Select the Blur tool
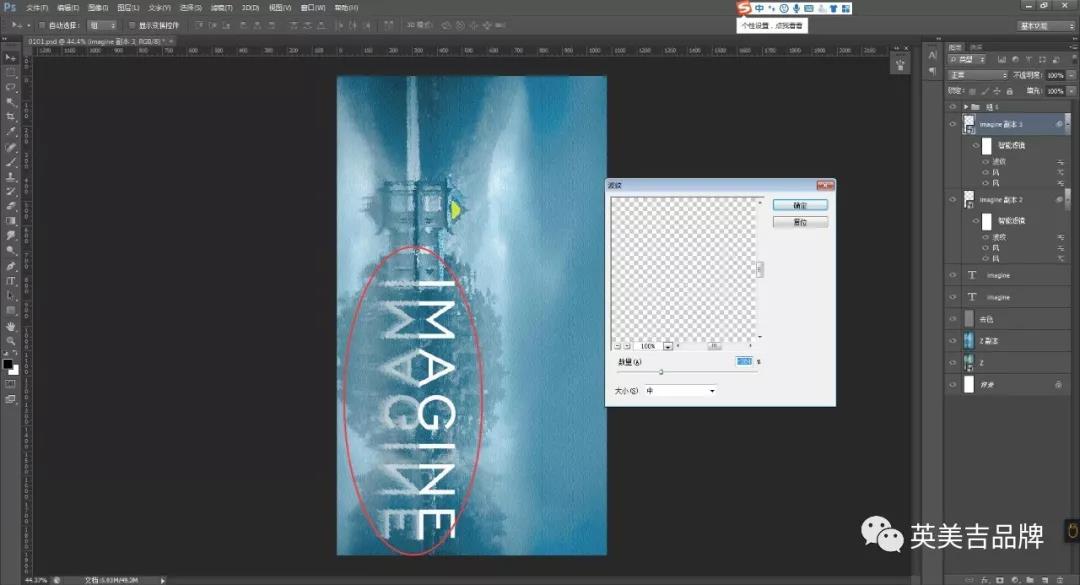This screenshot has height=585, width=1080. (x=10, y=236)
